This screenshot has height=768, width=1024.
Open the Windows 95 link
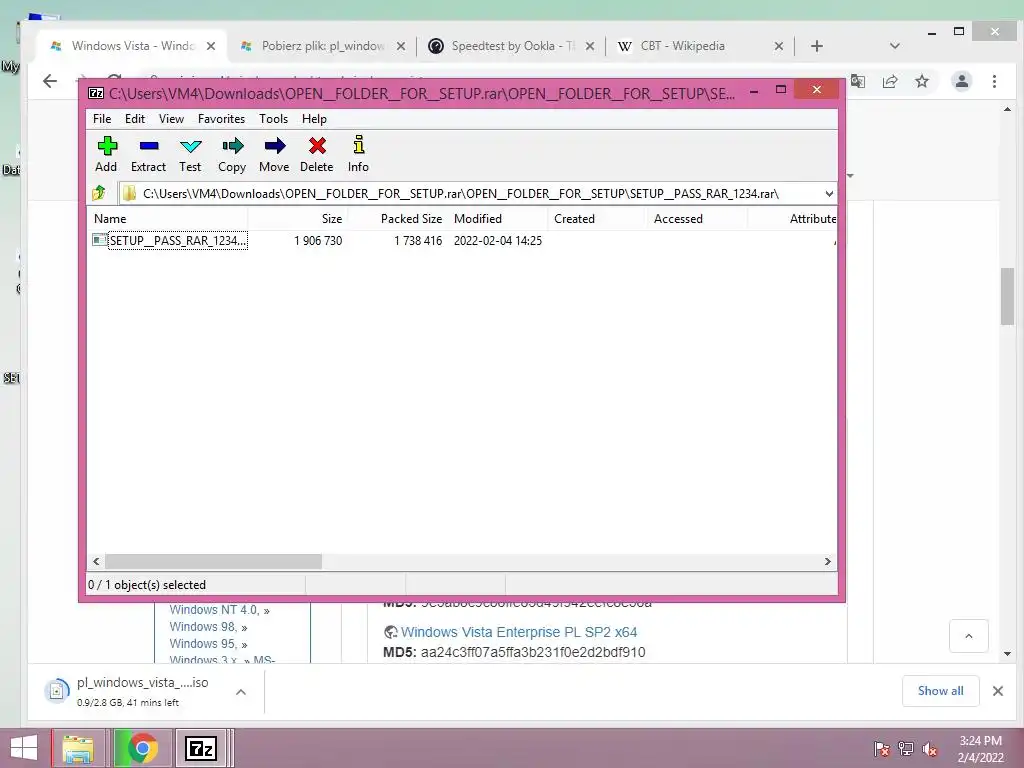(x=203, y=644)
